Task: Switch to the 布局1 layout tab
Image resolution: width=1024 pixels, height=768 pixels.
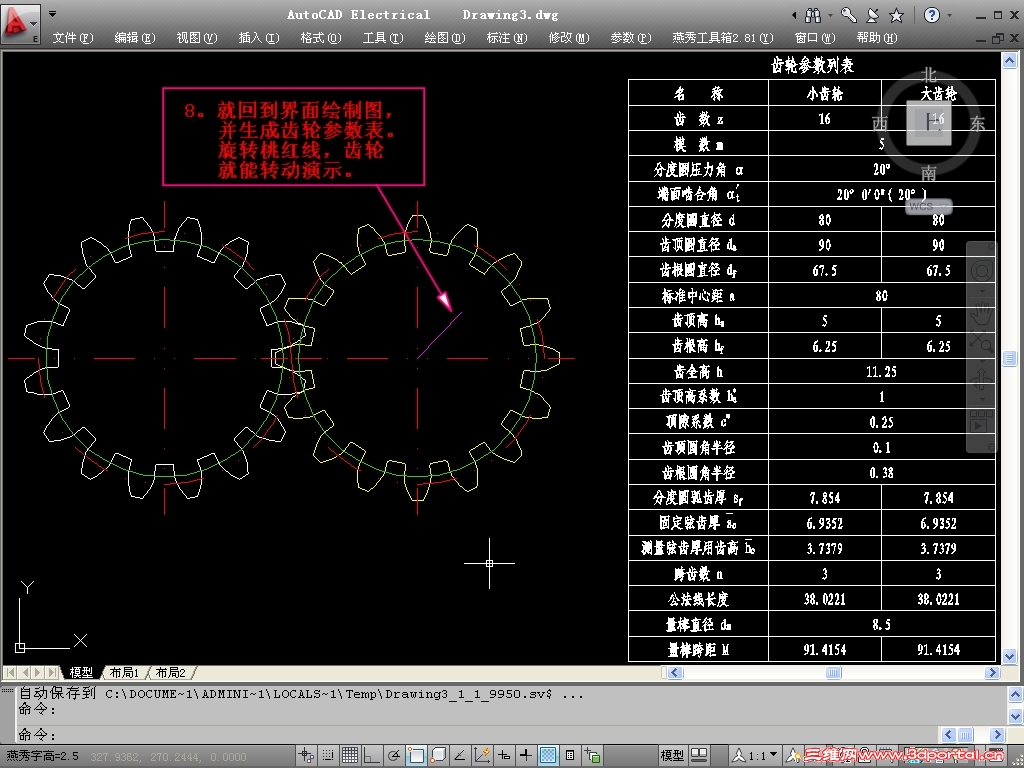Action: point(124,672)
